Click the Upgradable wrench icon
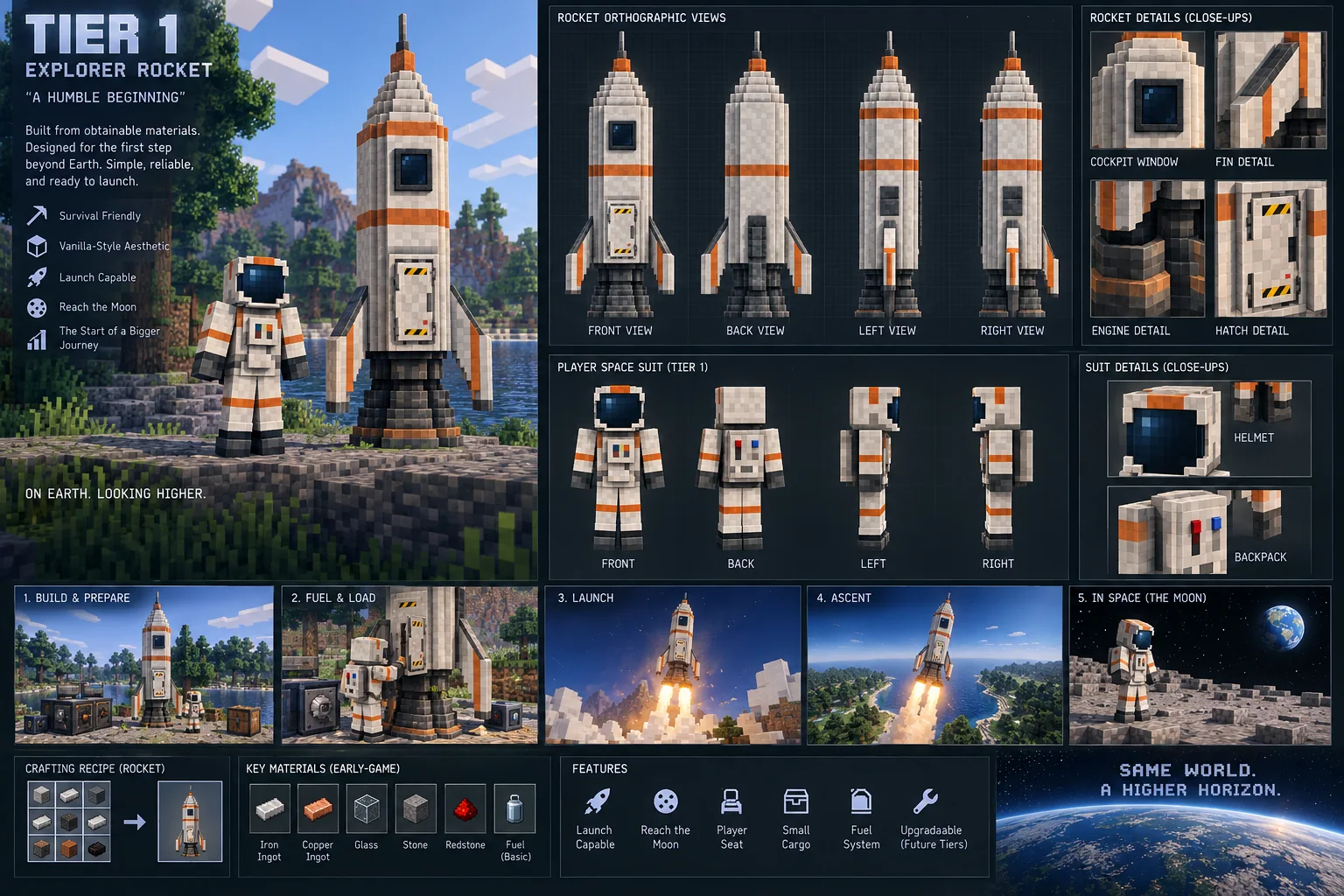Viewport: 1344px width, 896px height. pyautogui.click(x=925, y=801)
